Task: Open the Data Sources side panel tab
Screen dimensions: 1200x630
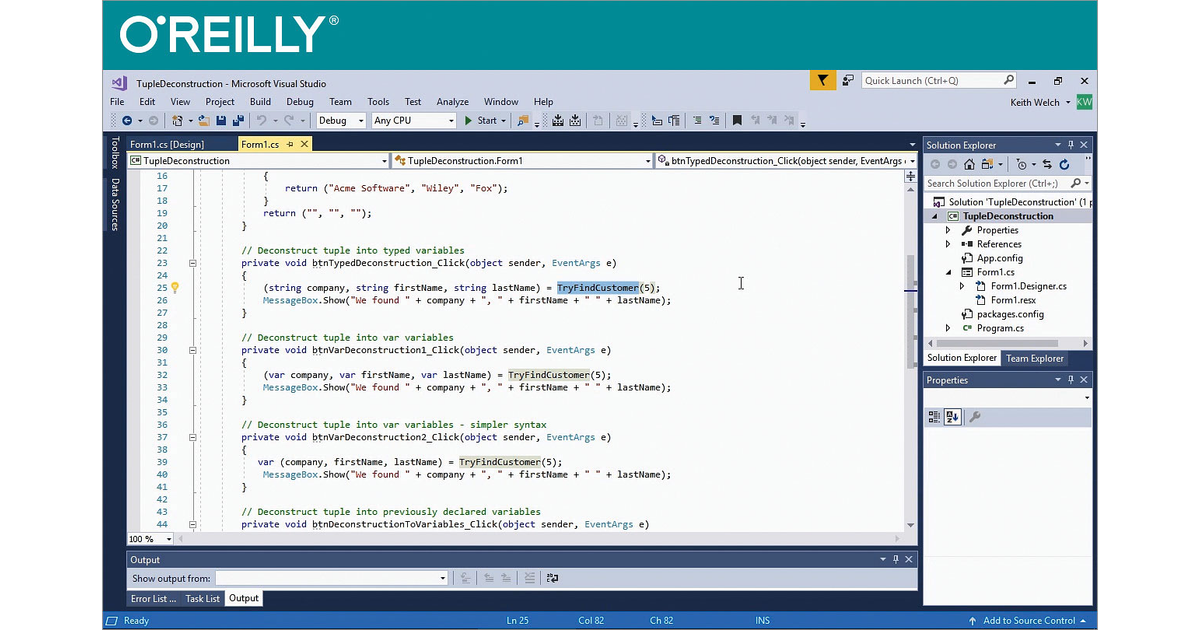Action: tap(115, 204)
